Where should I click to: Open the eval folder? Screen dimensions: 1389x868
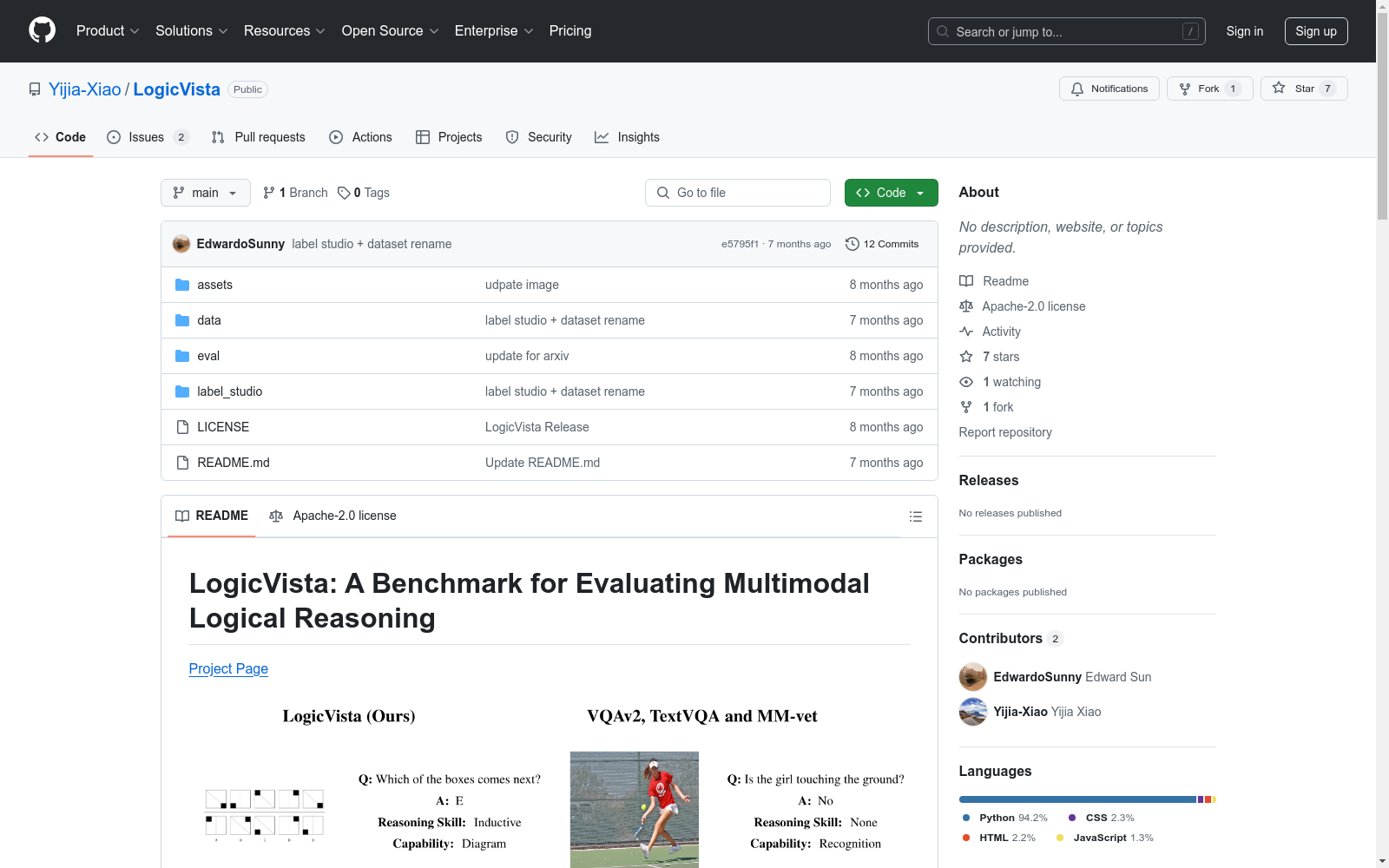pos(207,356)
